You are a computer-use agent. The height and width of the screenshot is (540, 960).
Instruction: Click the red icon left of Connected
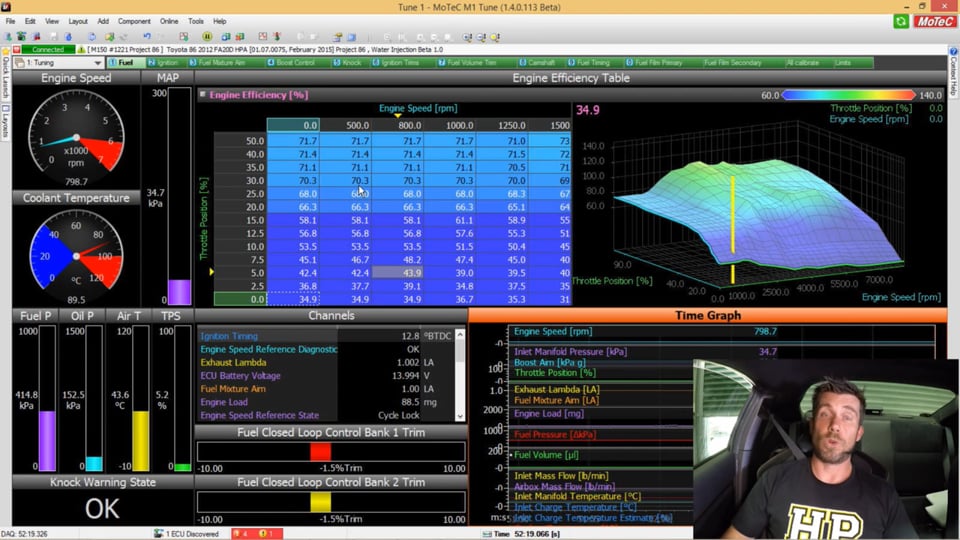(17, 50)
